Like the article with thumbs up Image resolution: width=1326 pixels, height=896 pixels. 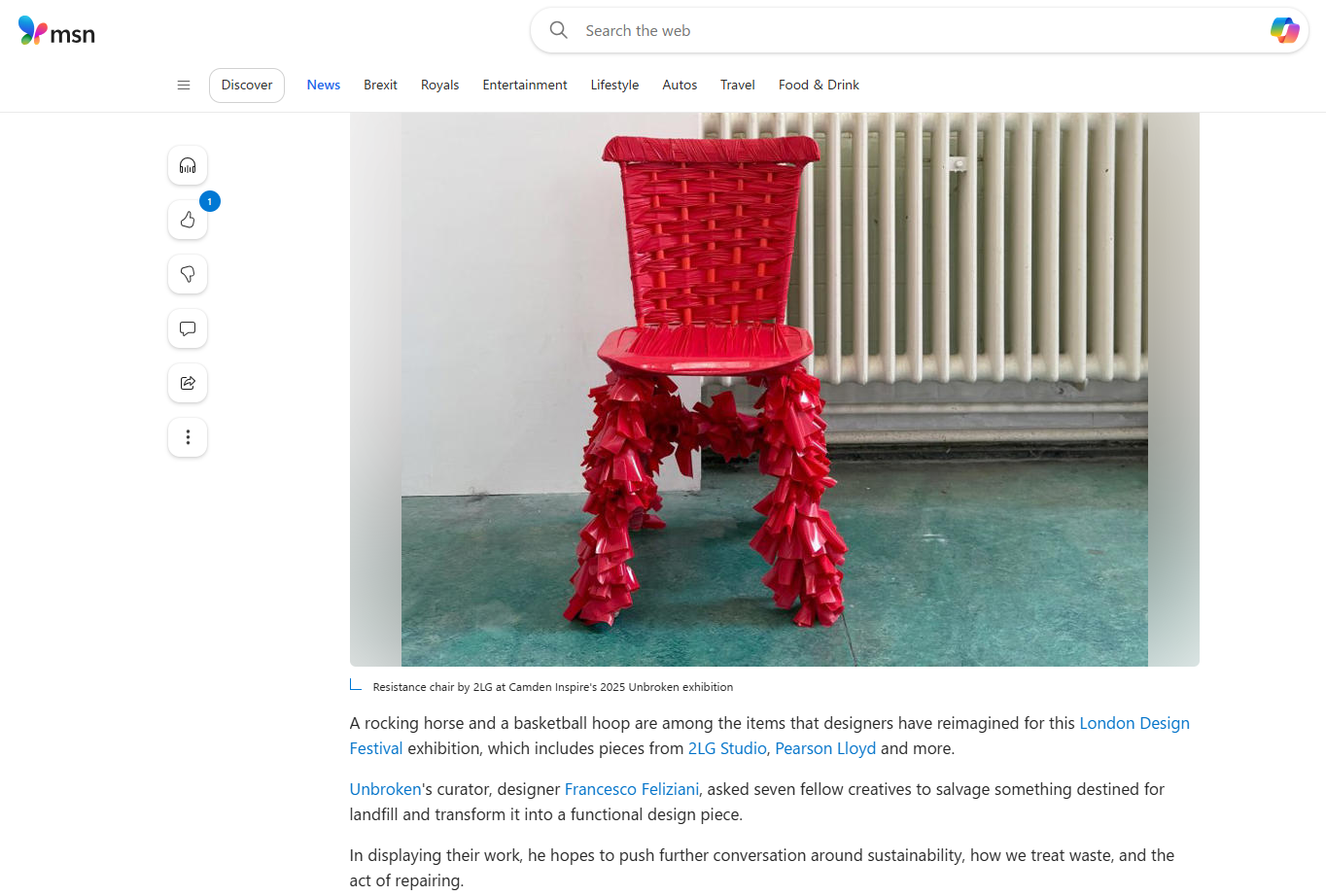(188, 220)
